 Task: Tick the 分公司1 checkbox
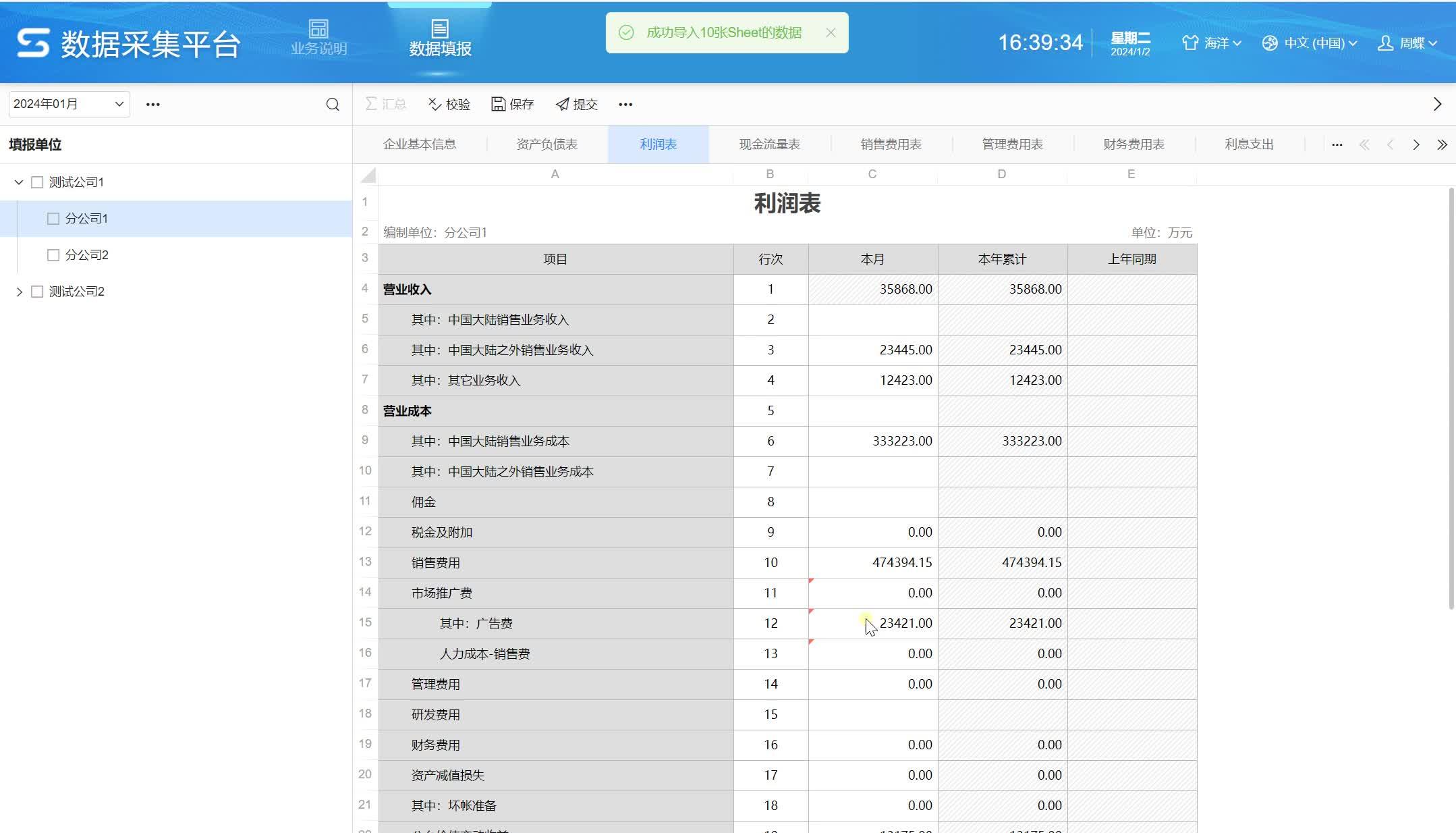[53, 219]
